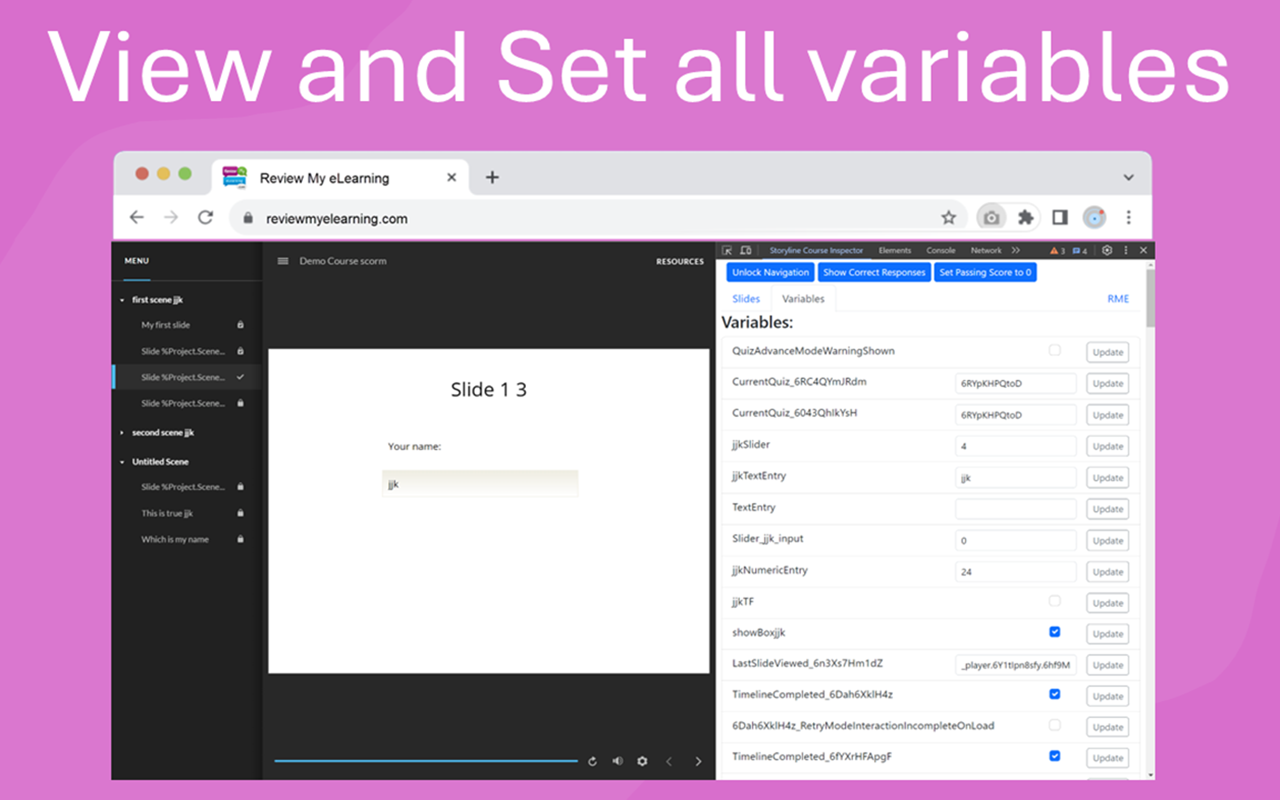
Task: Click the camera extension icon
Action: pos(991,218)
